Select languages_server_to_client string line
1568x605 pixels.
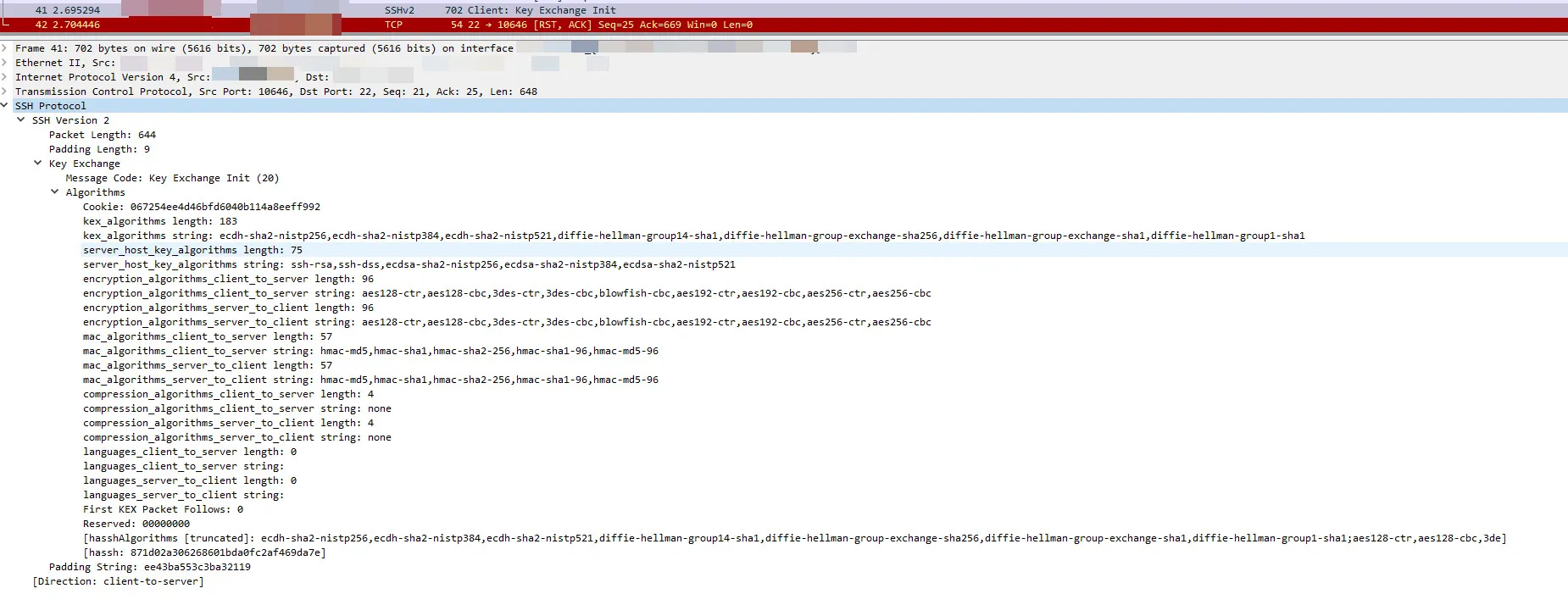184,495
